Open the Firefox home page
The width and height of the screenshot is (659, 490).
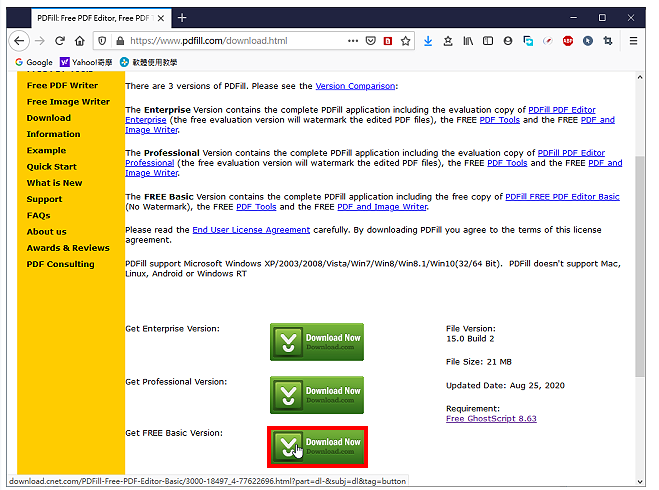click(79, 41)
